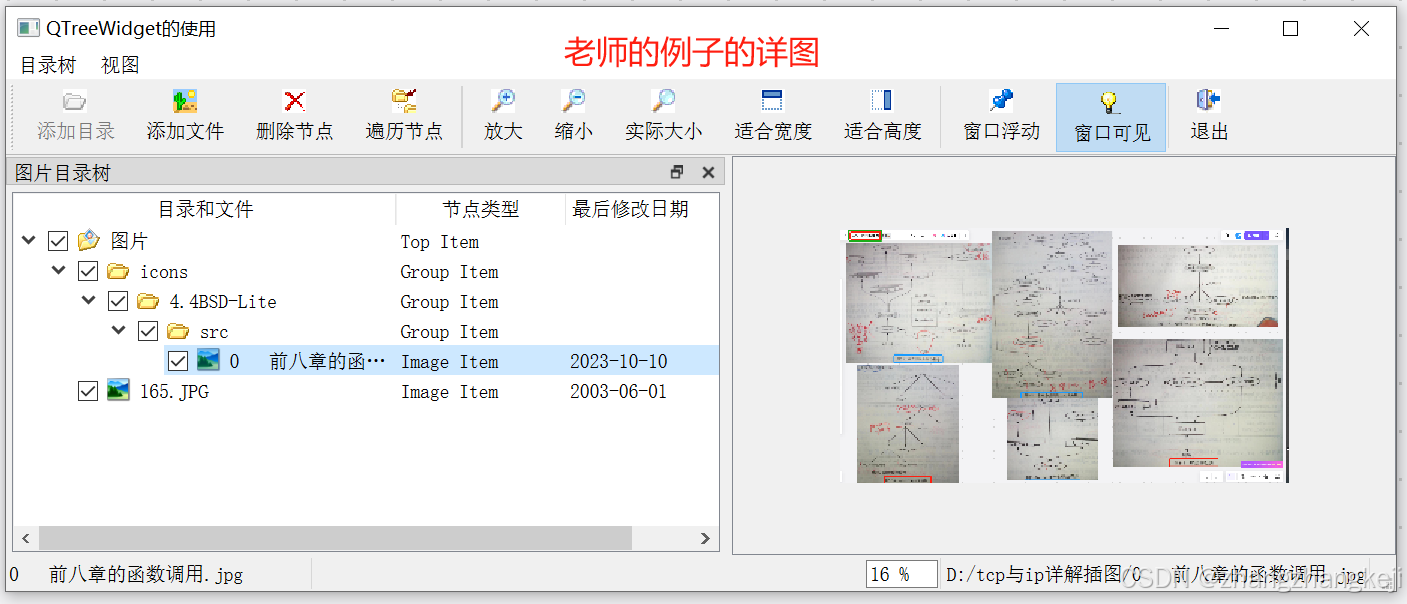Open the 视图 menu
The width and height of the screenshot is (1407, 604).
pyautogui.click(x=119, y=64)
